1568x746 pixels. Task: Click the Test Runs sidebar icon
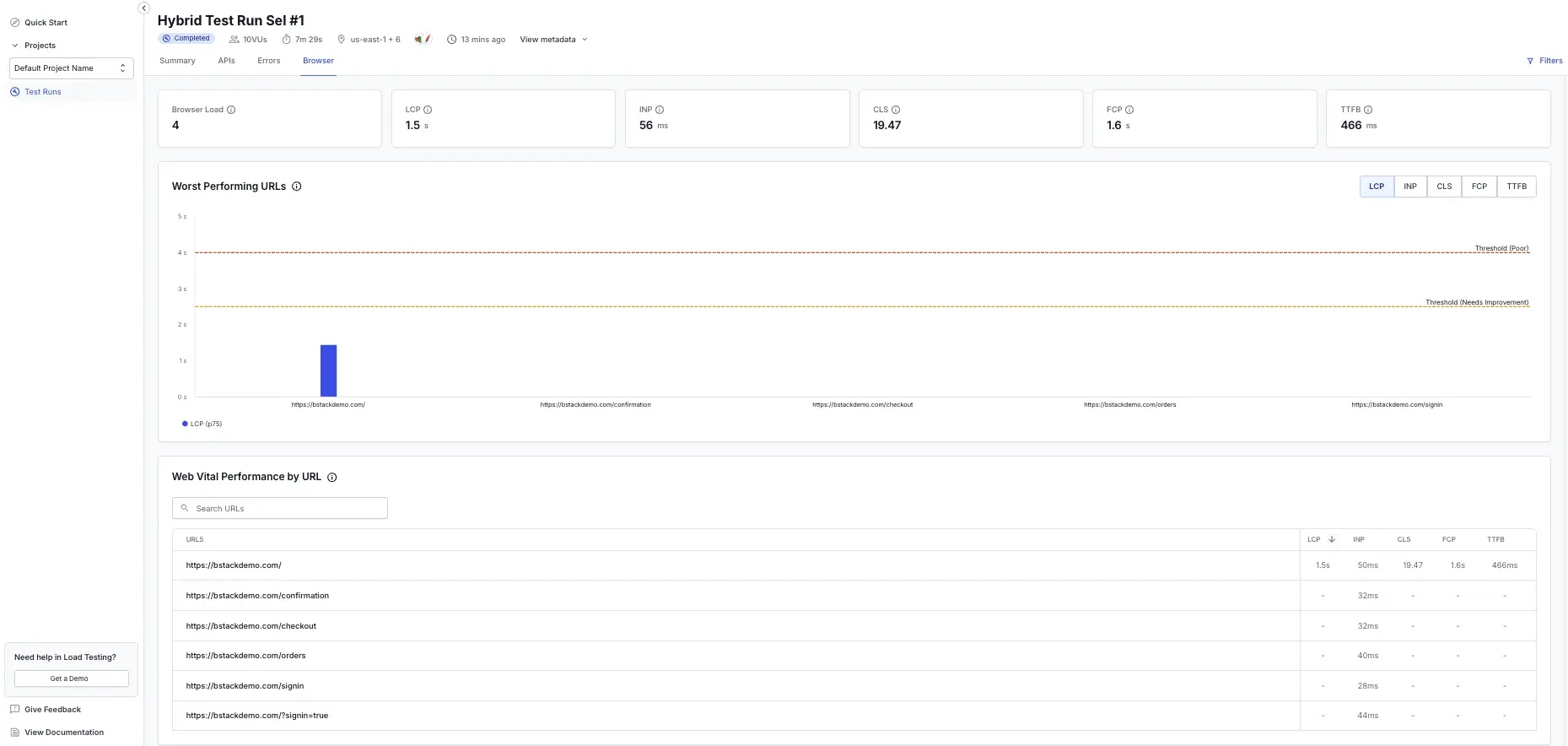pyautogui.click(x=14, y=92)
